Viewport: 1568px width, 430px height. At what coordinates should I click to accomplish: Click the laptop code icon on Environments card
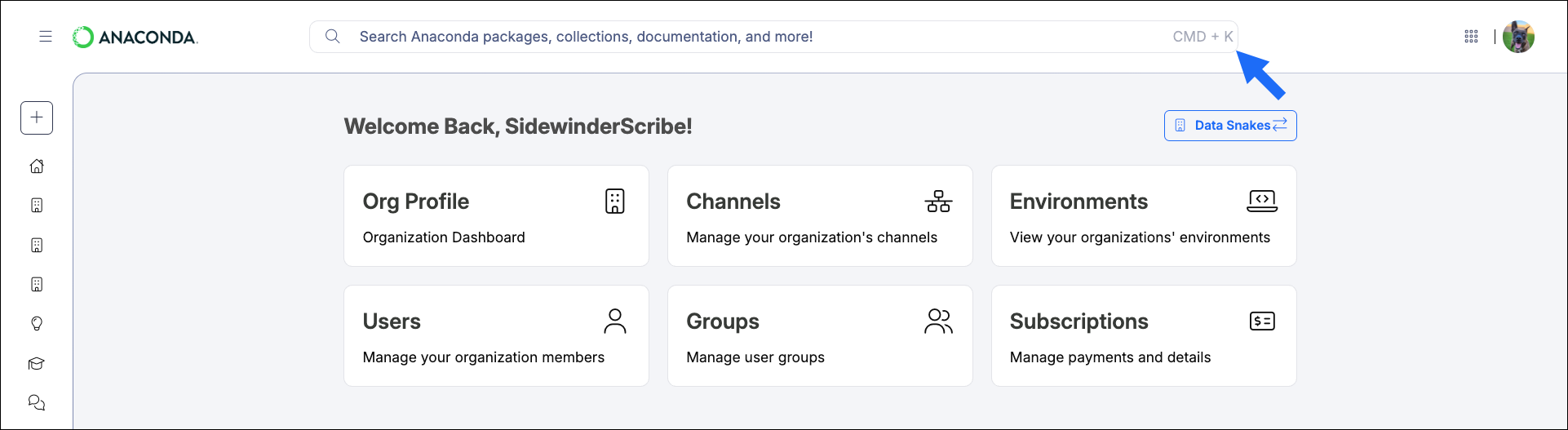click(x=1262, y=202)
